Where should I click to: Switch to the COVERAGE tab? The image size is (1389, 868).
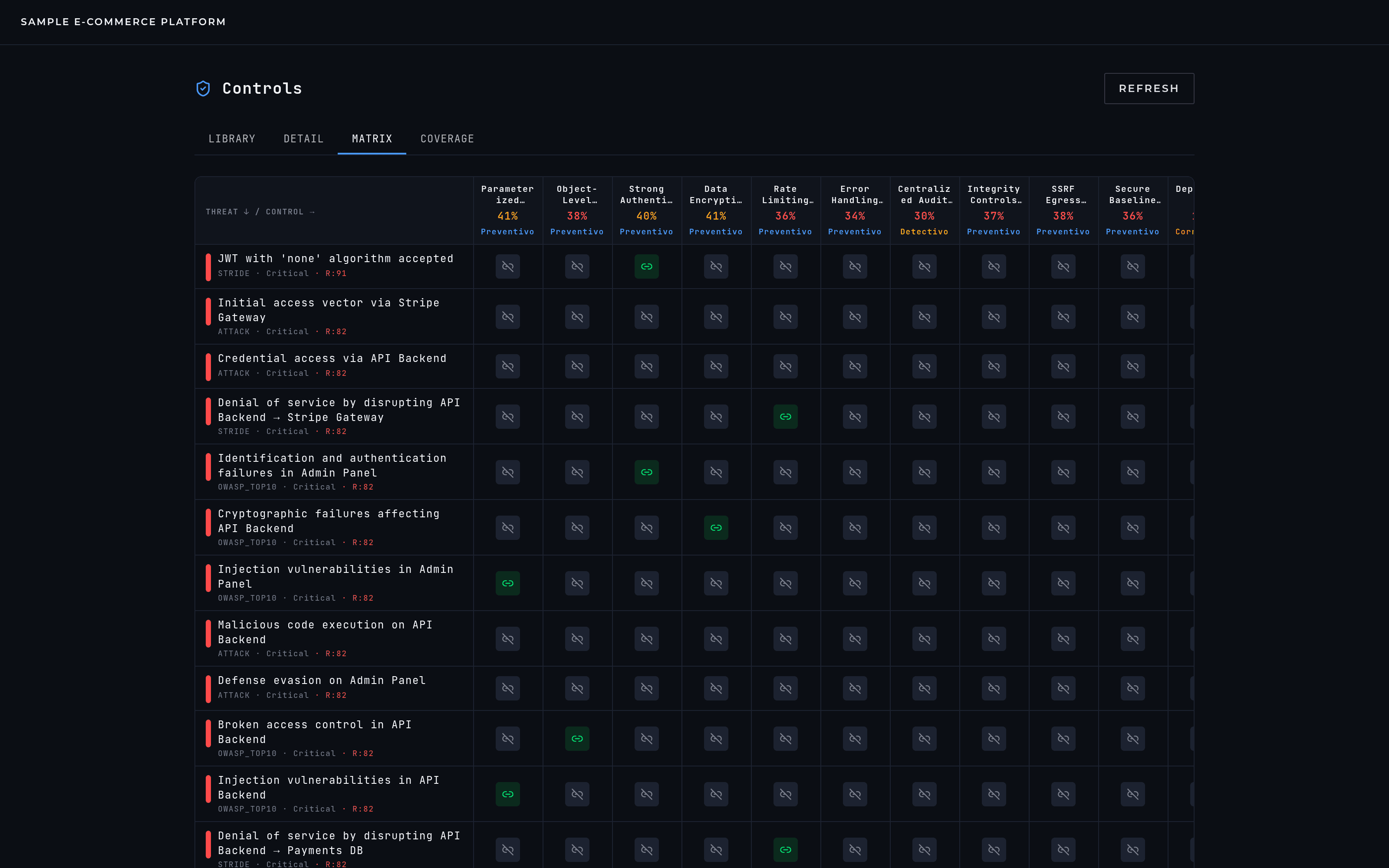(447, 139)
